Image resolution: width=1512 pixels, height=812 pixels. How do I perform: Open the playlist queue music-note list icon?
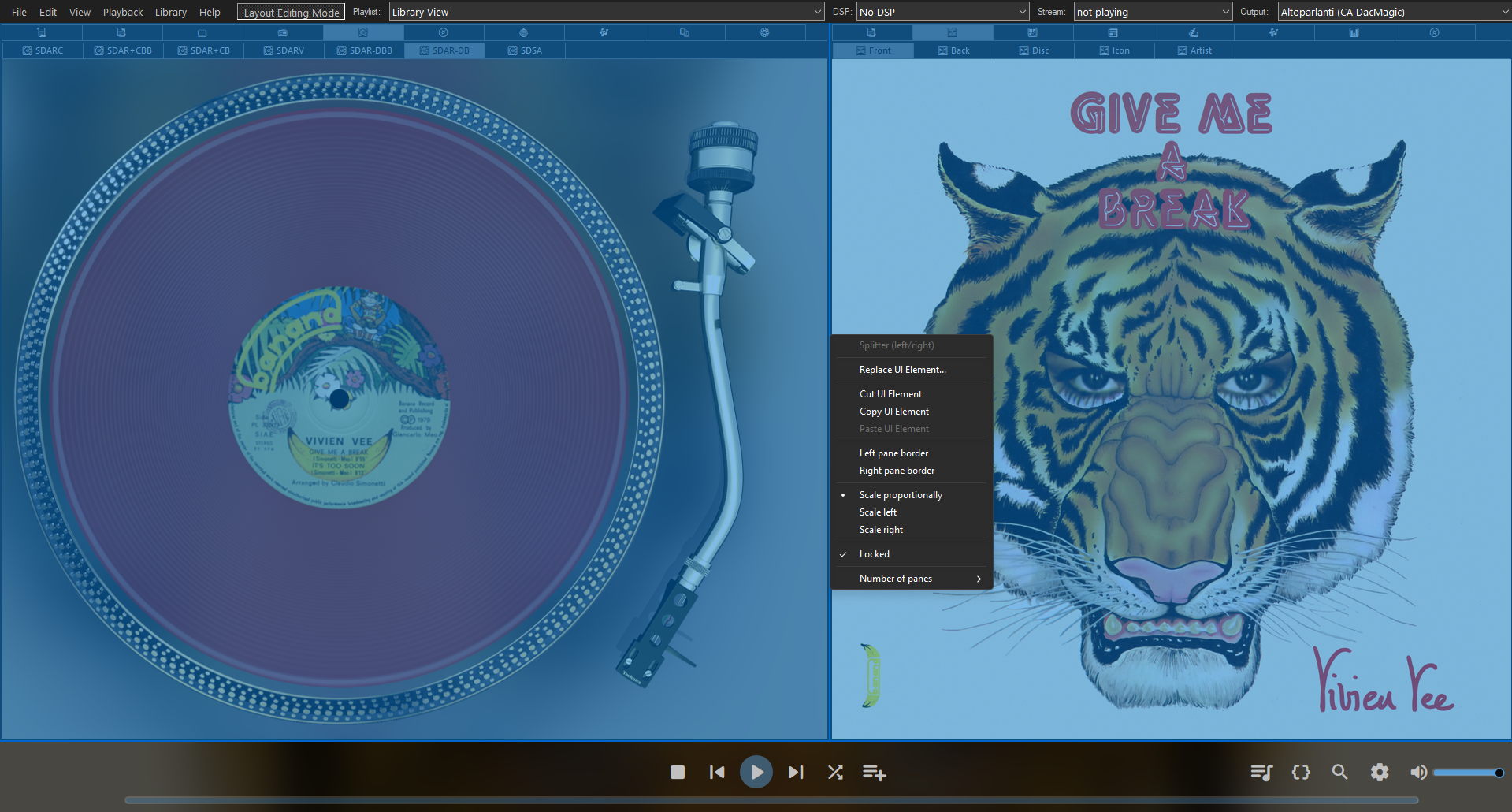[x=1261, y=773]
